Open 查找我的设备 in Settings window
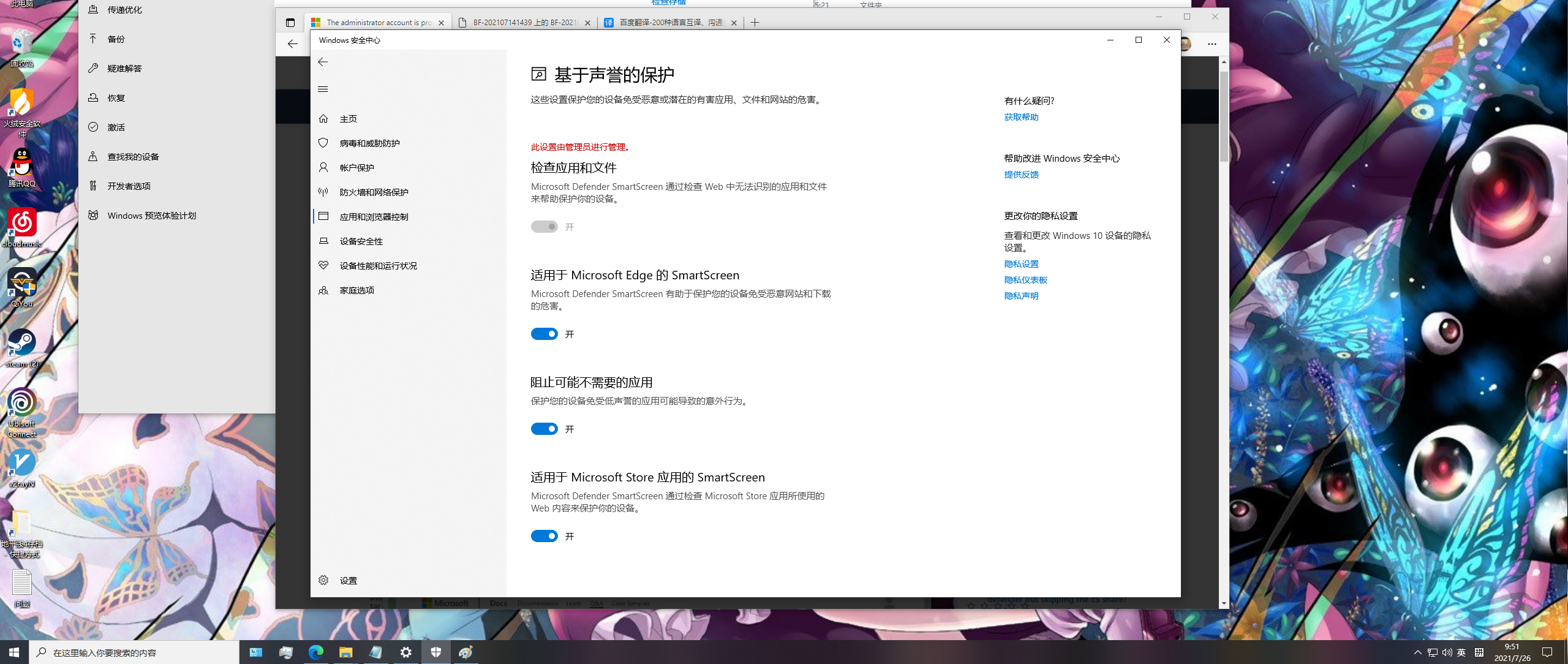 176,157
